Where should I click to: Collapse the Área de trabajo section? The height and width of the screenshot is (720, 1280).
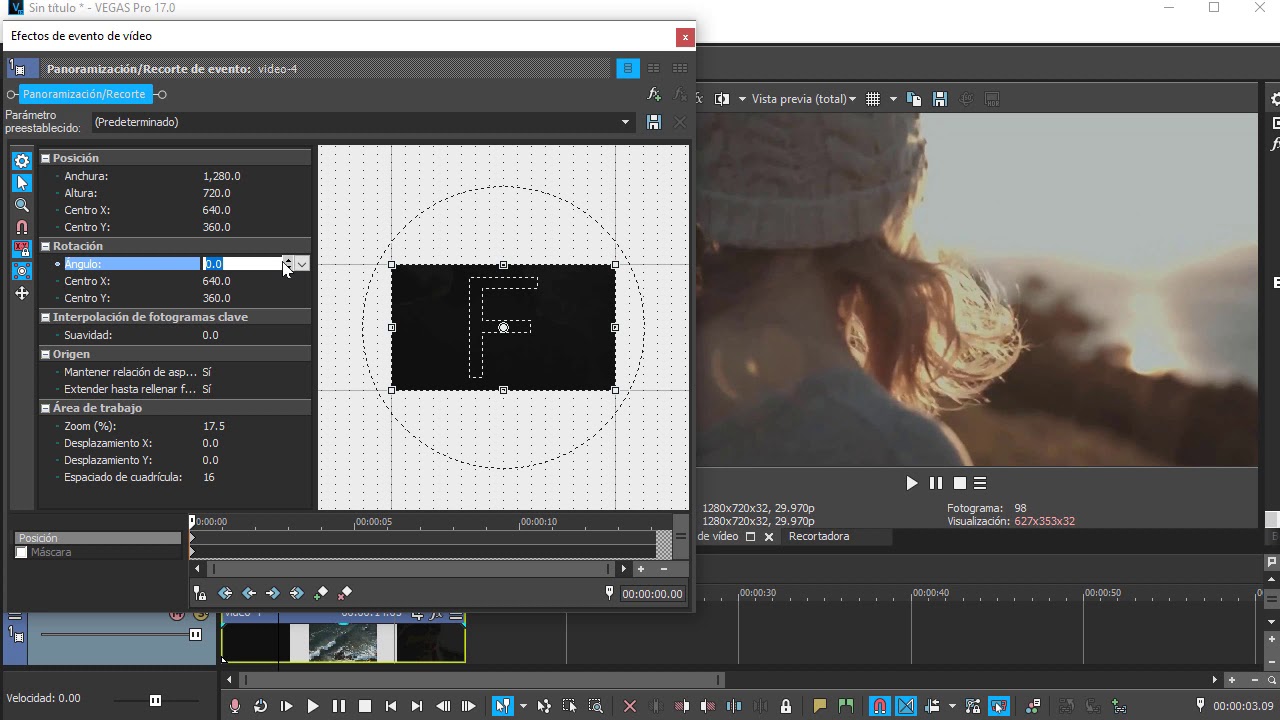[x=45, y=408]
